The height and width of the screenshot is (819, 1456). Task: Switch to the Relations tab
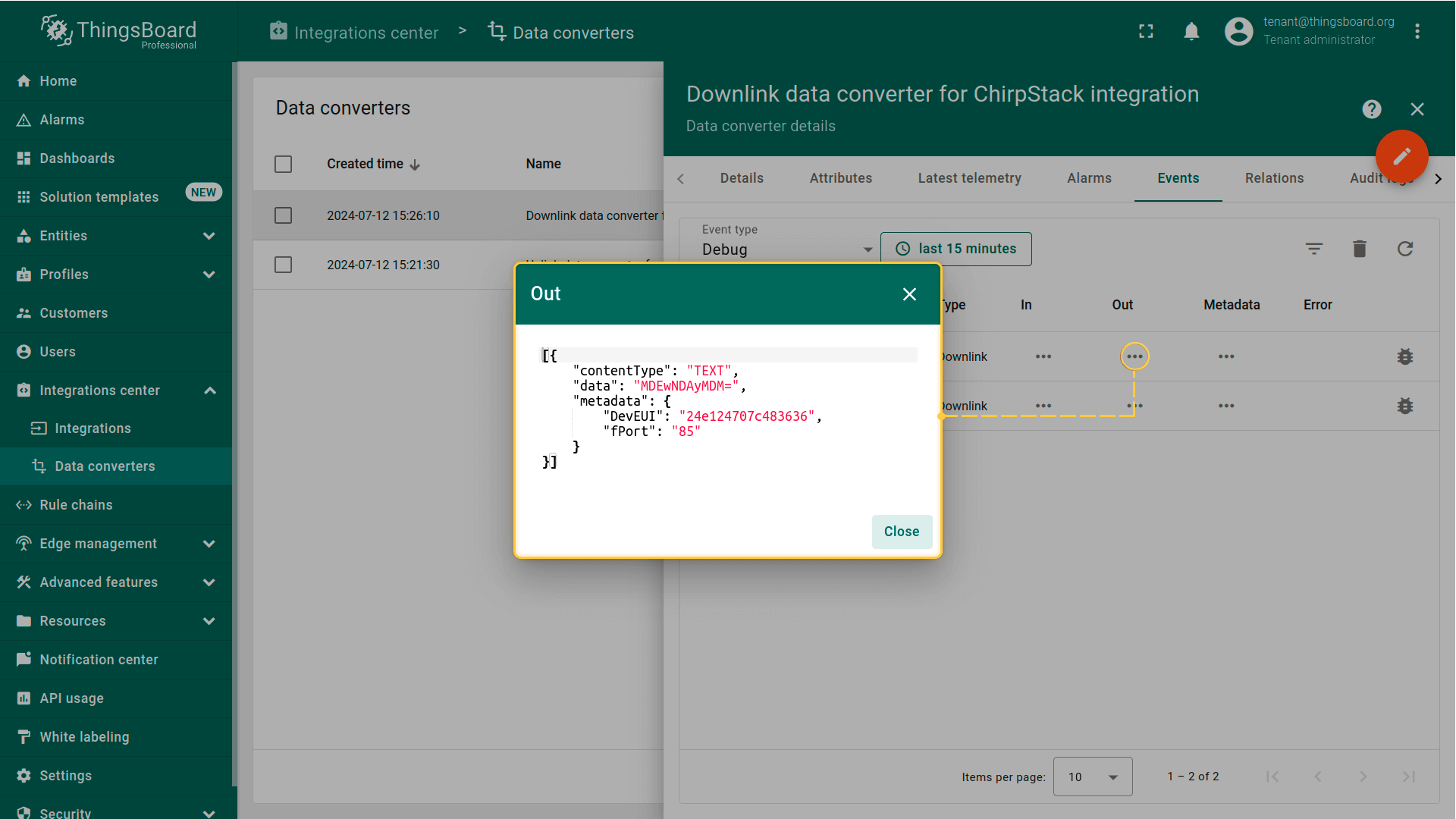click(x=1274, y=178)
